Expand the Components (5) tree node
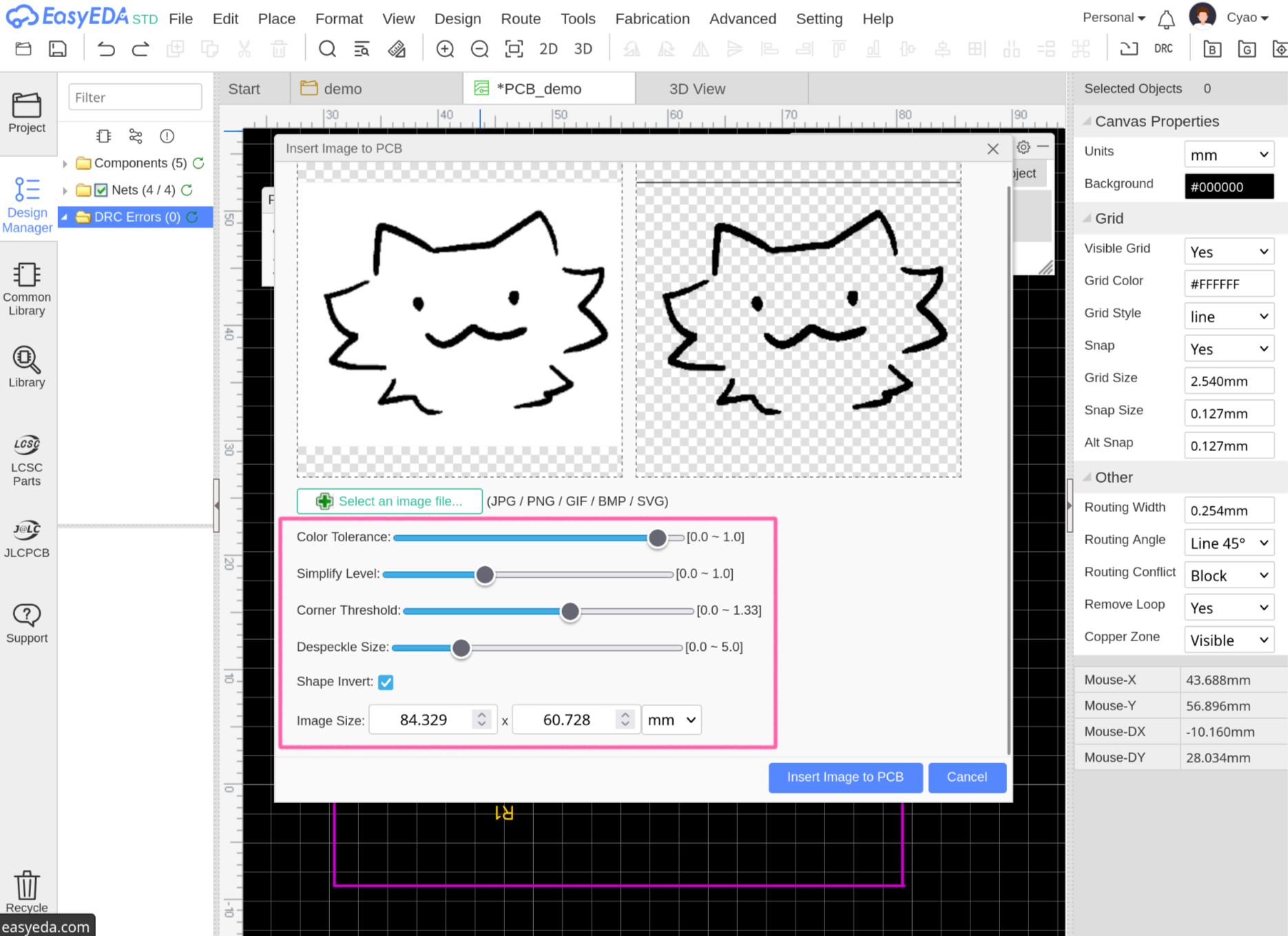Screen dimensions: 1288x936 (65, 163)
